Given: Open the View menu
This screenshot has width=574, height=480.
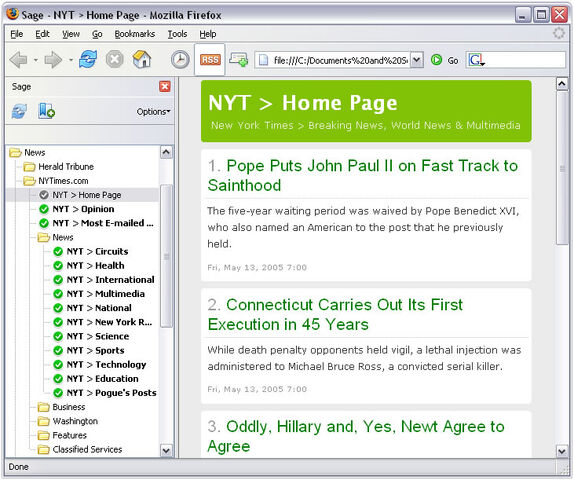Looking at the screenshot, I should click(x=71, y=34).
